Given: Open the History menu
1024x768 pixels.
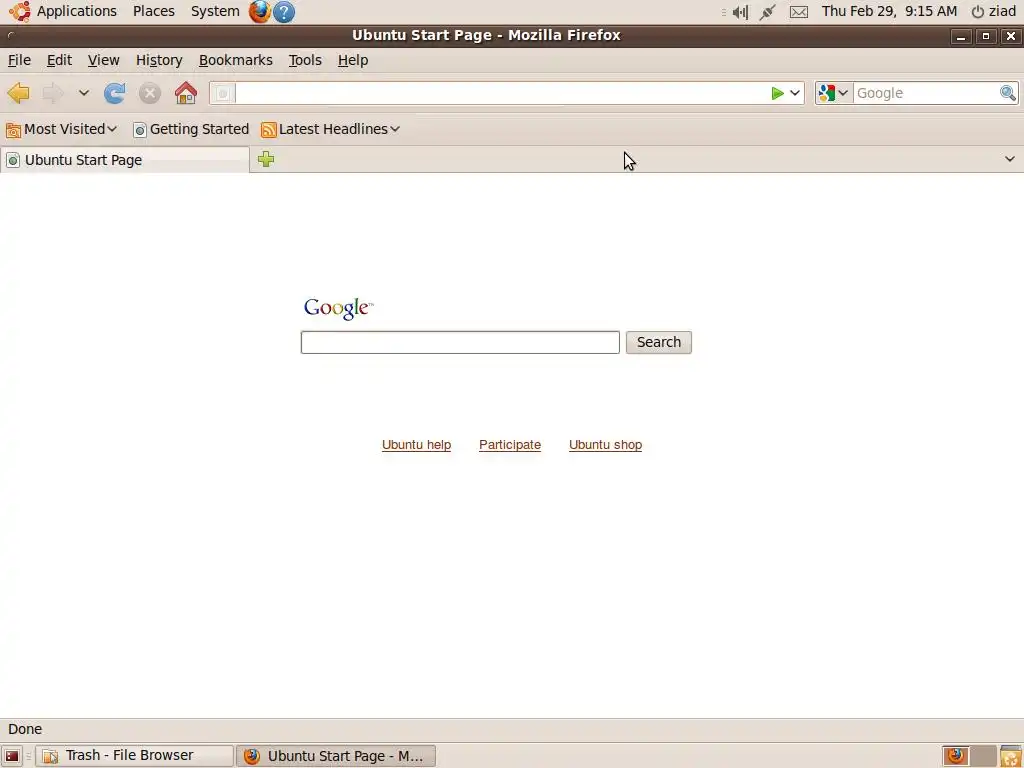Looking at the screenshot, I should pos(159,60).
